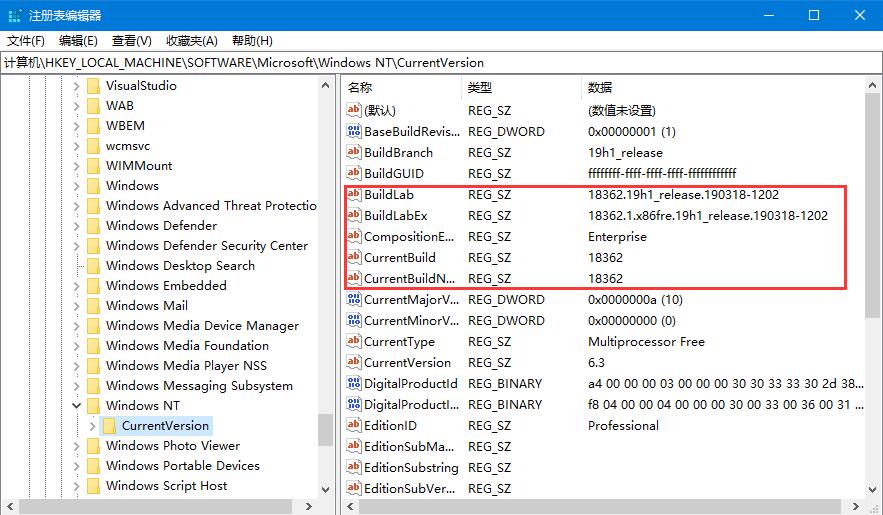Click the DWORD icon beside CurrentMajorV entry
This screenshot has height=515, width=883.
[353, 299]
